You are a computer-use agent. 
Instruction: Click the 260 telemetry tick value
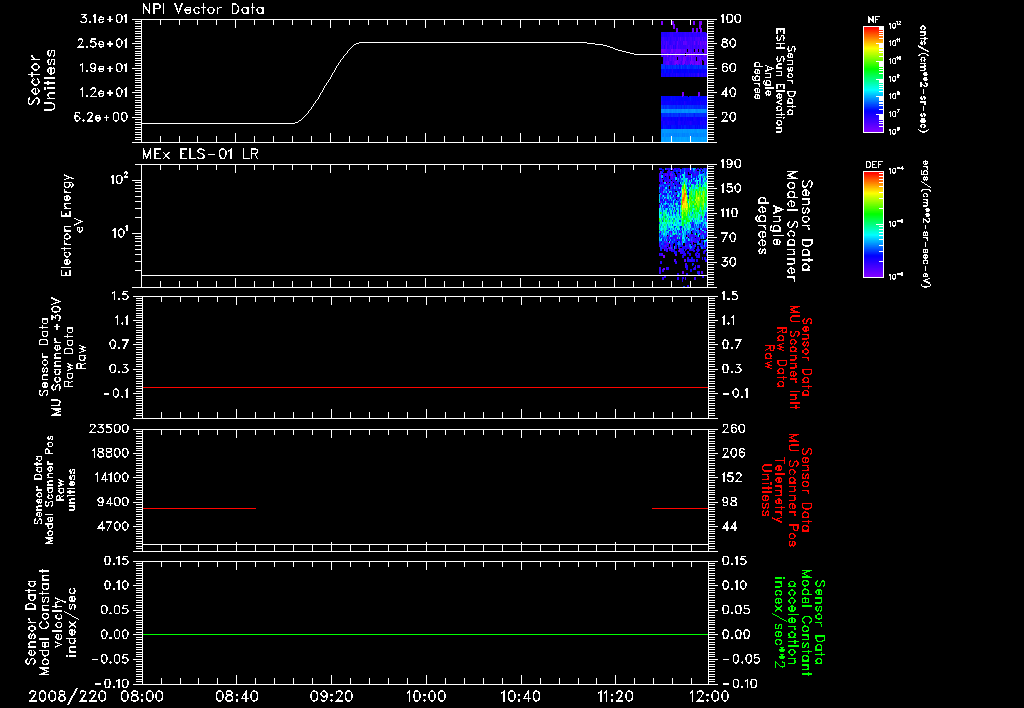[x=733, y=428]
